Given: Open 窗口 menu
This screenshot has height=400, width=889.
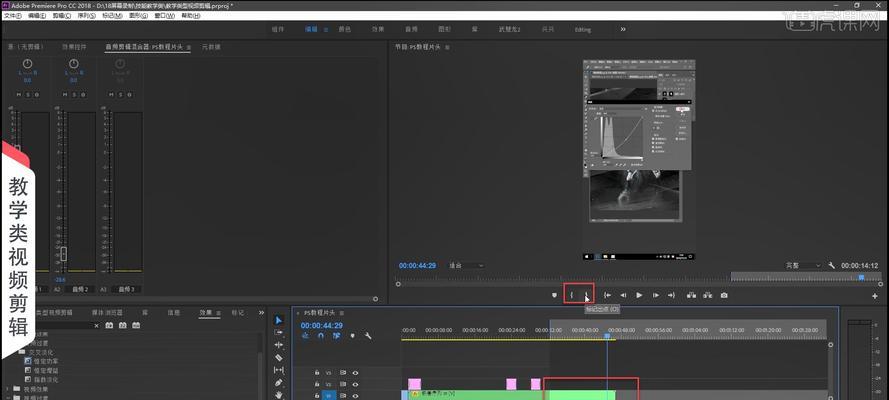Looking at the screenshot, I should [x=164, y=16].
